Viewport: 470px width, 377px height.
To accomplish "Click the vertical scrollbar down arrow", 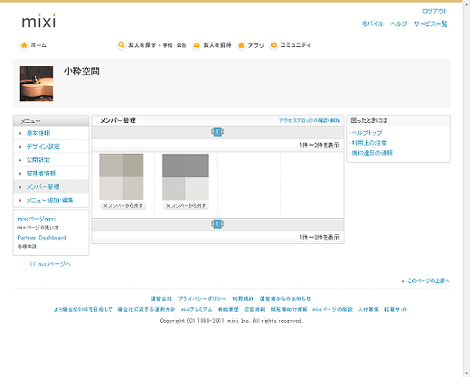I will [x=466, y=373].
